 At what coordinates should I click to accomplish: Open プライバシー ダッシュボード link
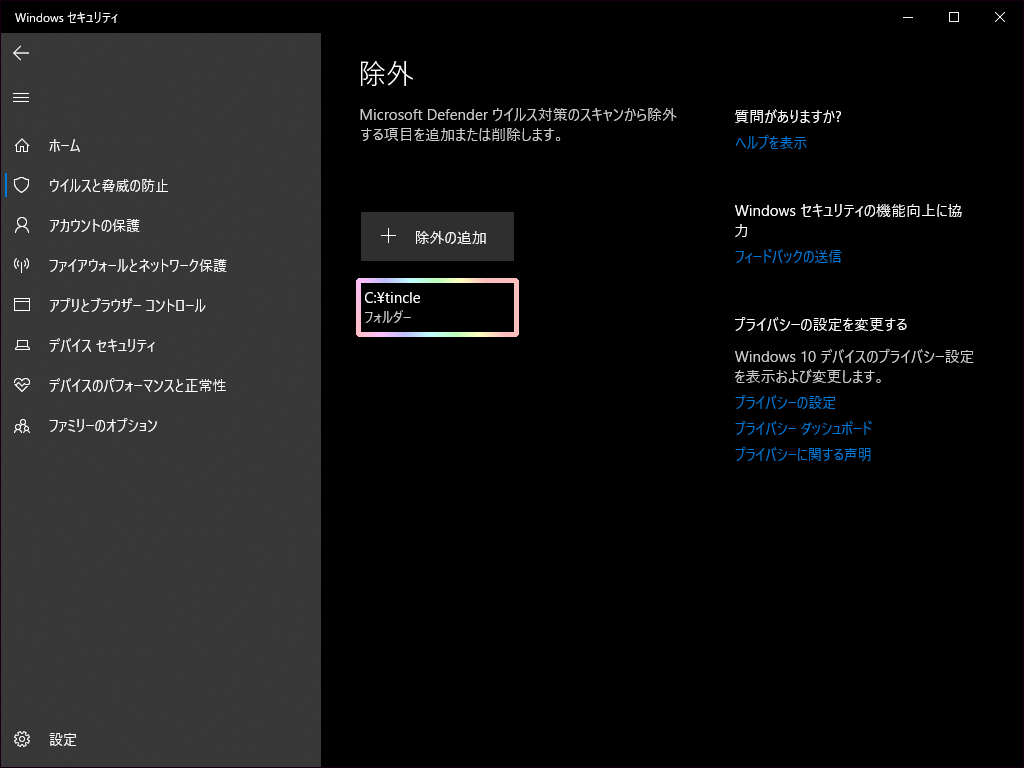[803, 428]
